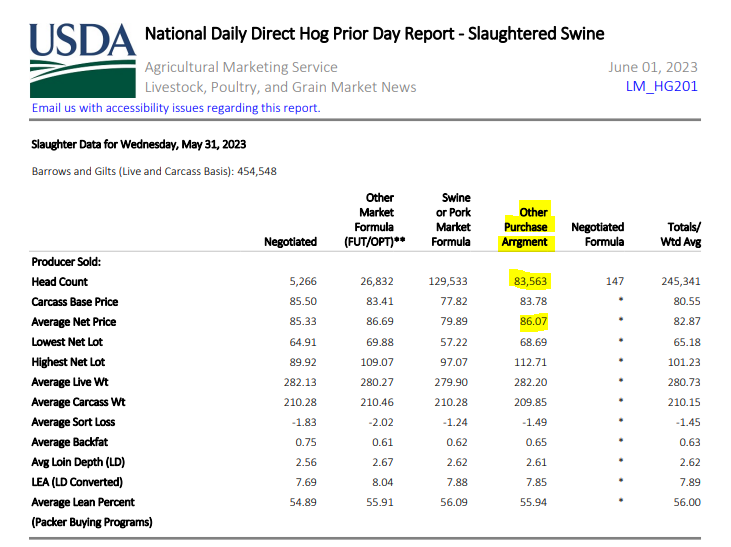Click the Totals/Wtd Avg column header
The image size is (731, 547).
(681, 234)
